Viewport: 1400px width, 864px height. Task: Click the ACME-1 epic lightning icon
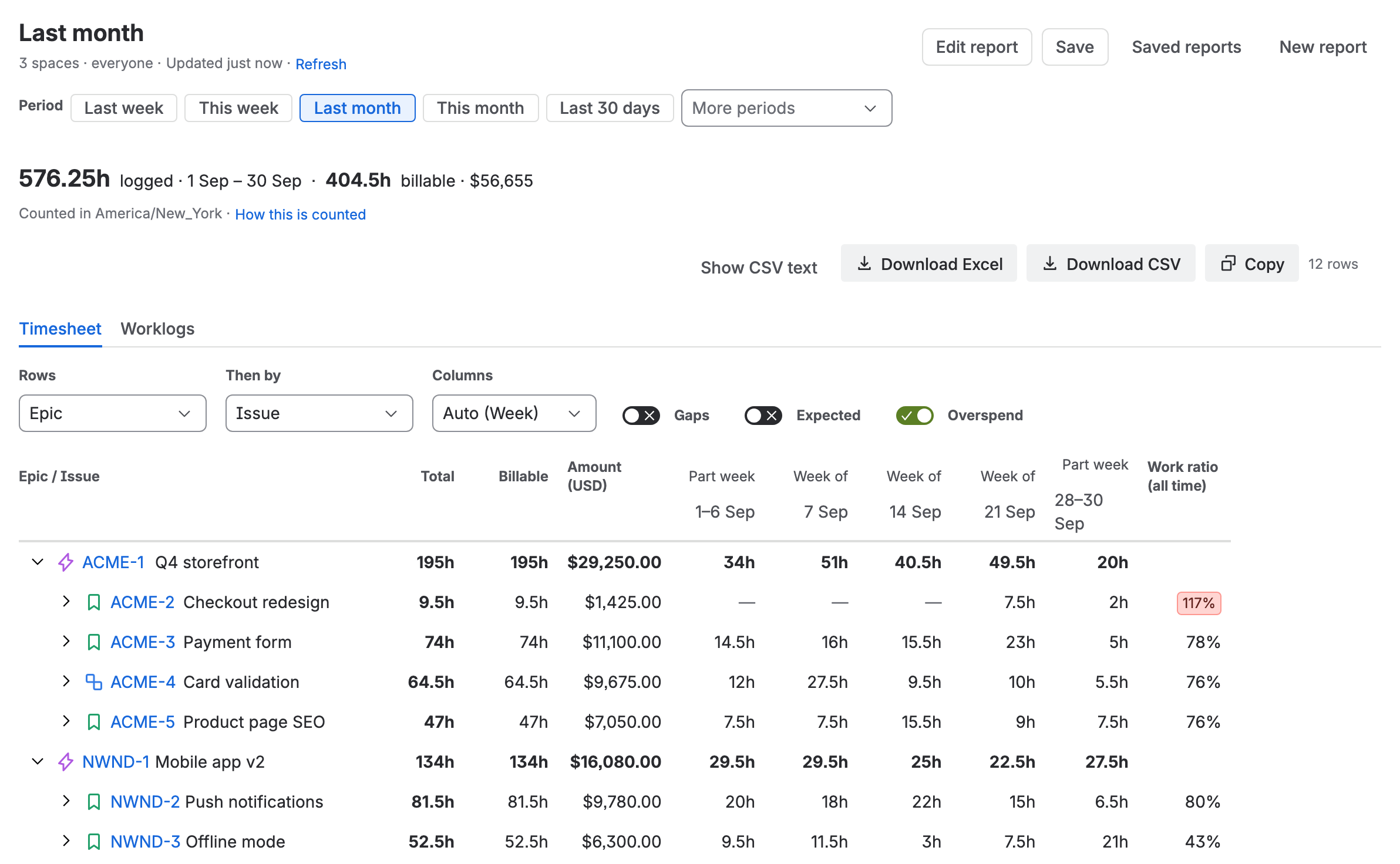(66, 562)
